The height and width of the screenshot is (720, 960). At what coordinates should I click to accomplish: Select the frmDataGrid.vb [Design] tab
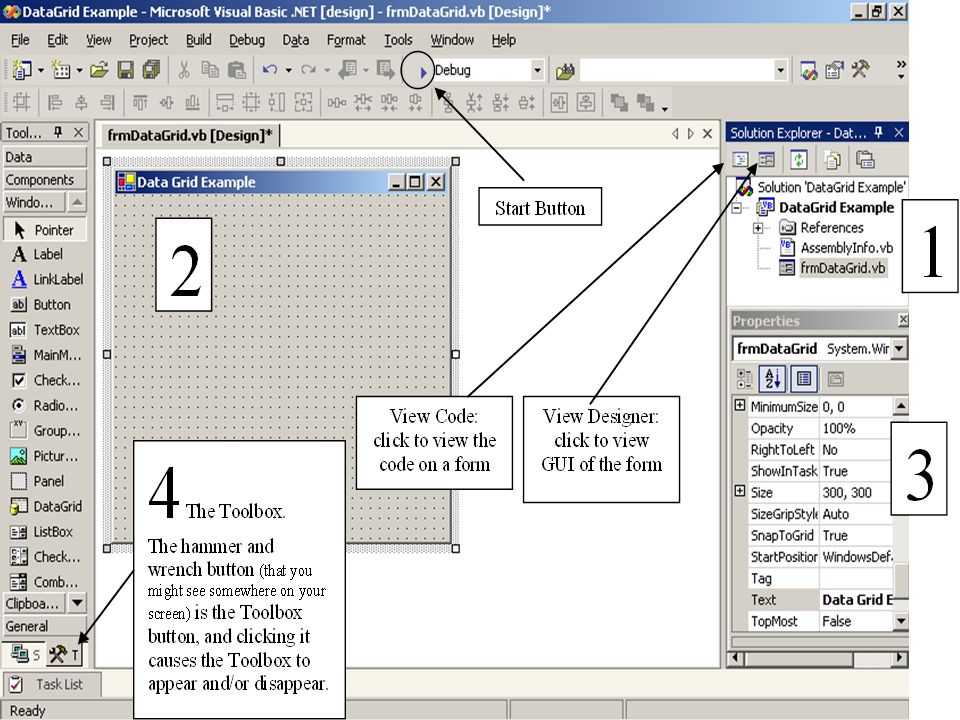click(190, 135)
